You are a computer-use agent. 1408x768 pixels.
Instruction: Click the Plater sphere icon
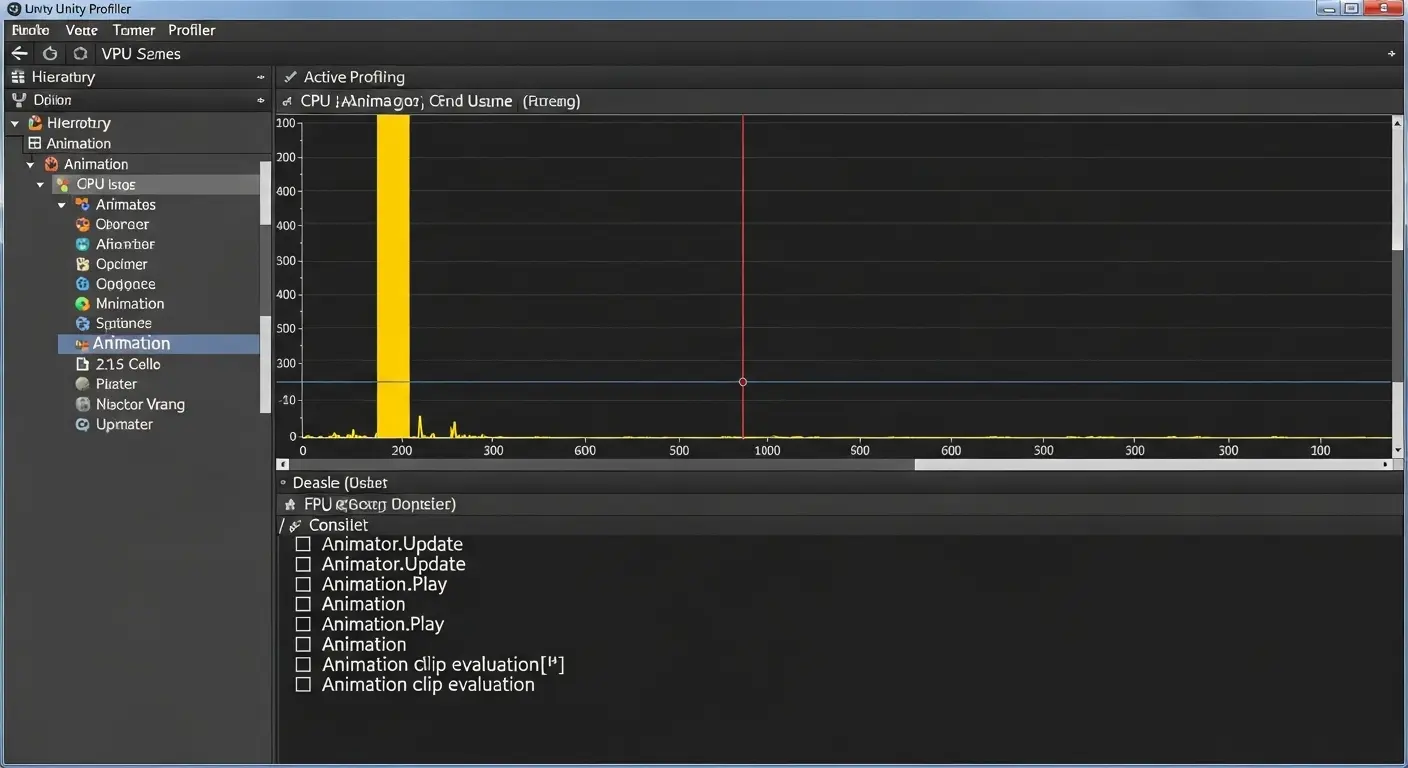[x=83, y=384]
